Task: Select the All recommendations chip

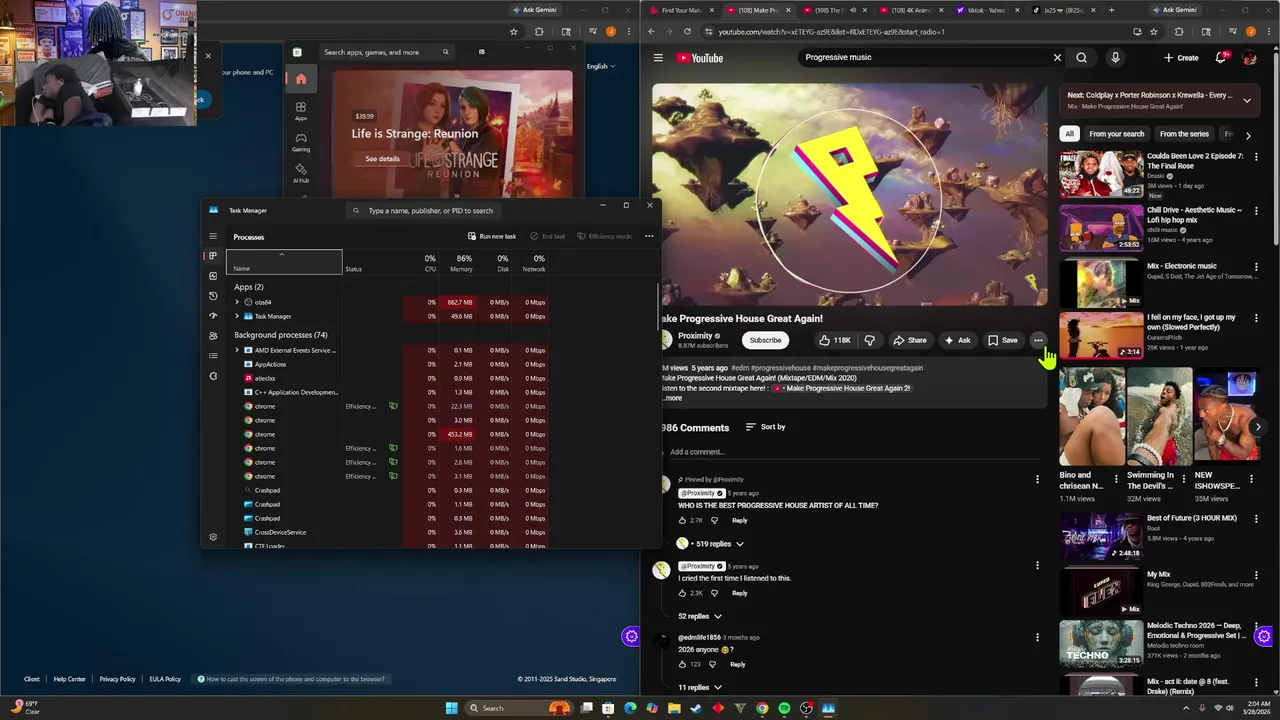Action: (1069, 134)
